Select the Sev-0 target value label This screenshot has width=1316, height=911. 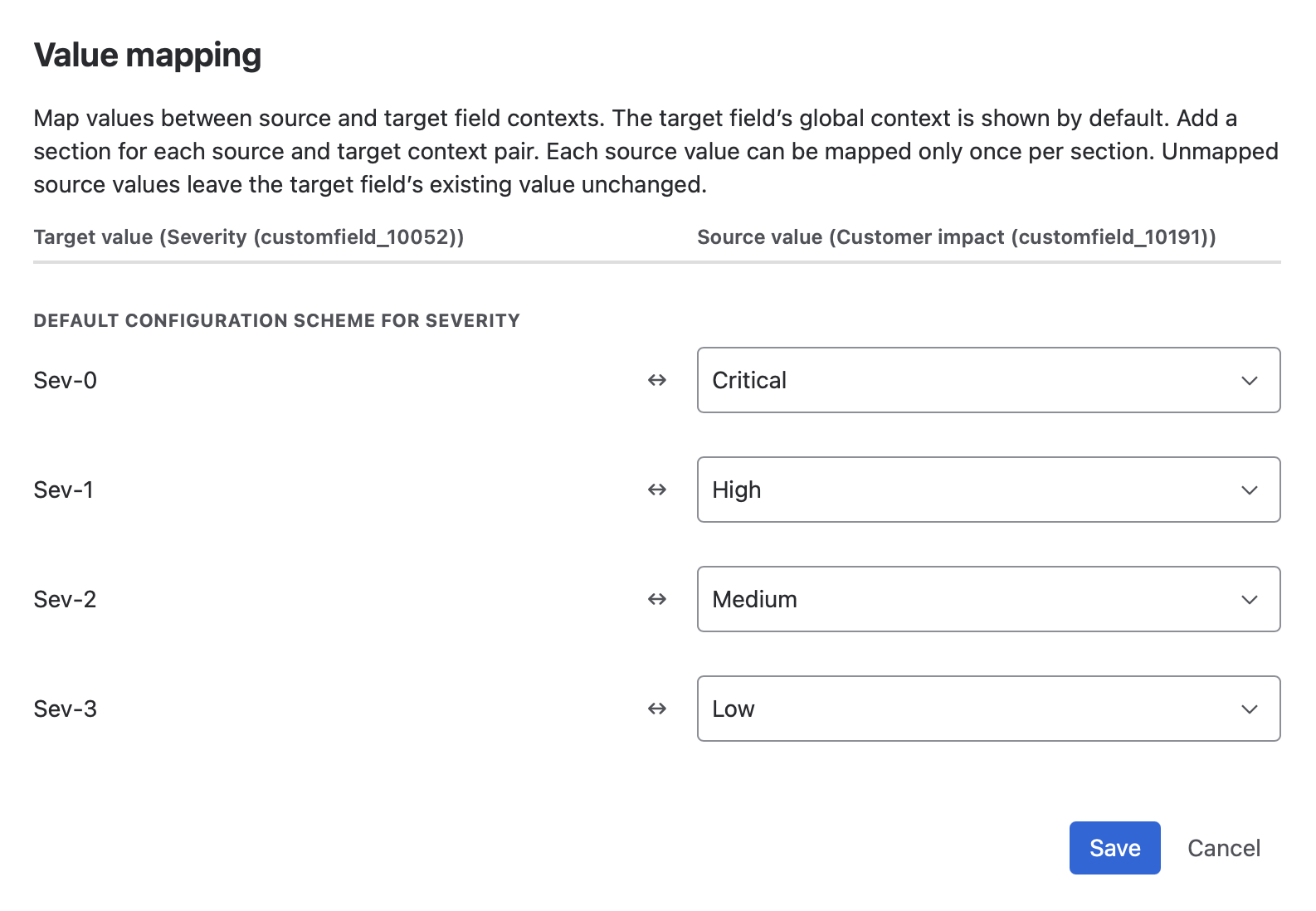pos(66,380)
